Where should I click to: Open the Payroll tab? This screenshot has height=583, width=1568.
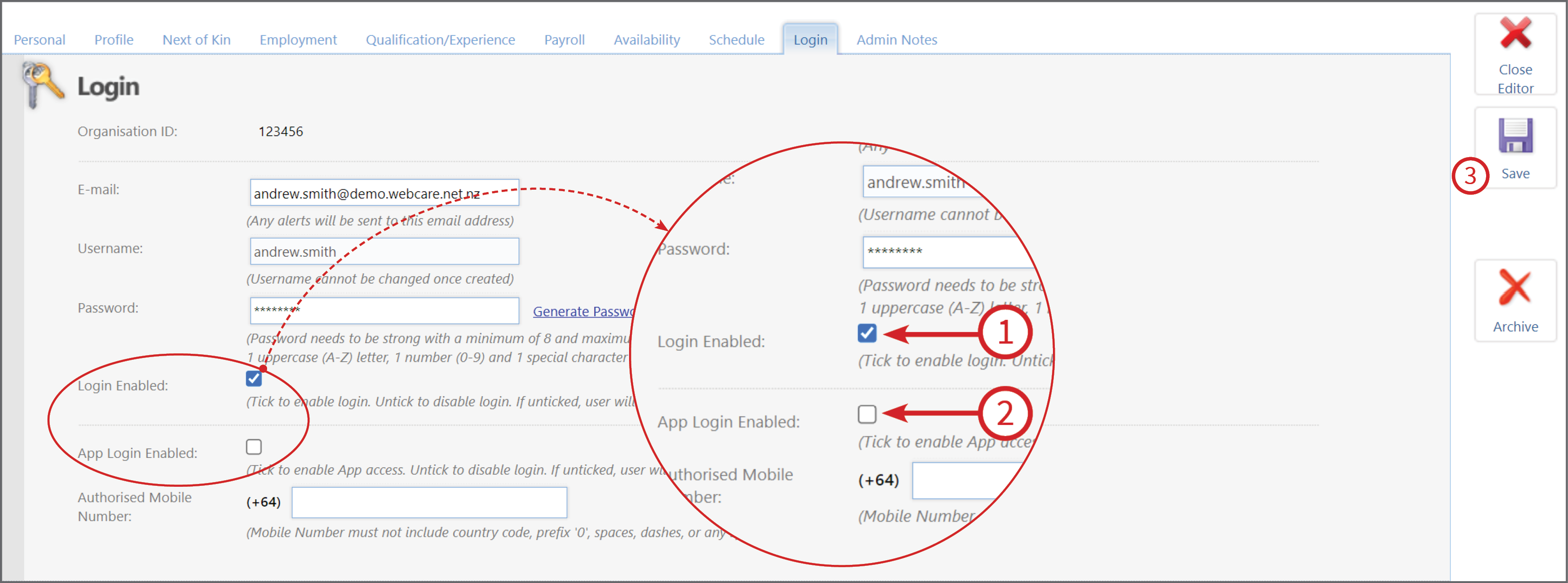click(564, 39)
